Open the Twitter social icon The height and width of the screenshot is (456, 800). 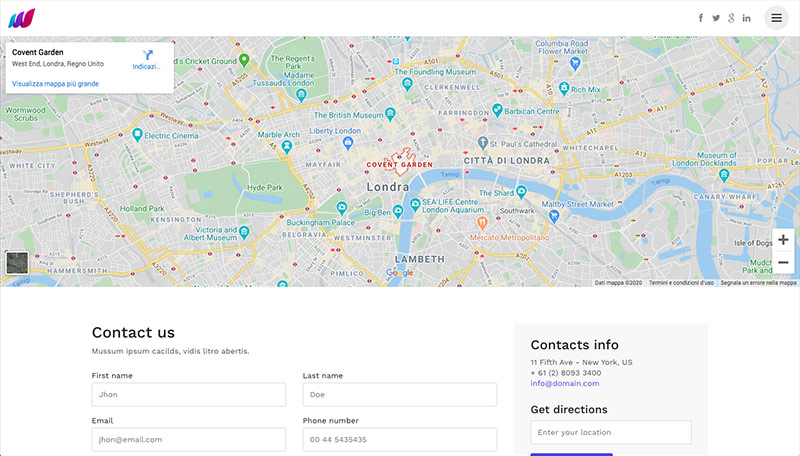pos(716,18)
